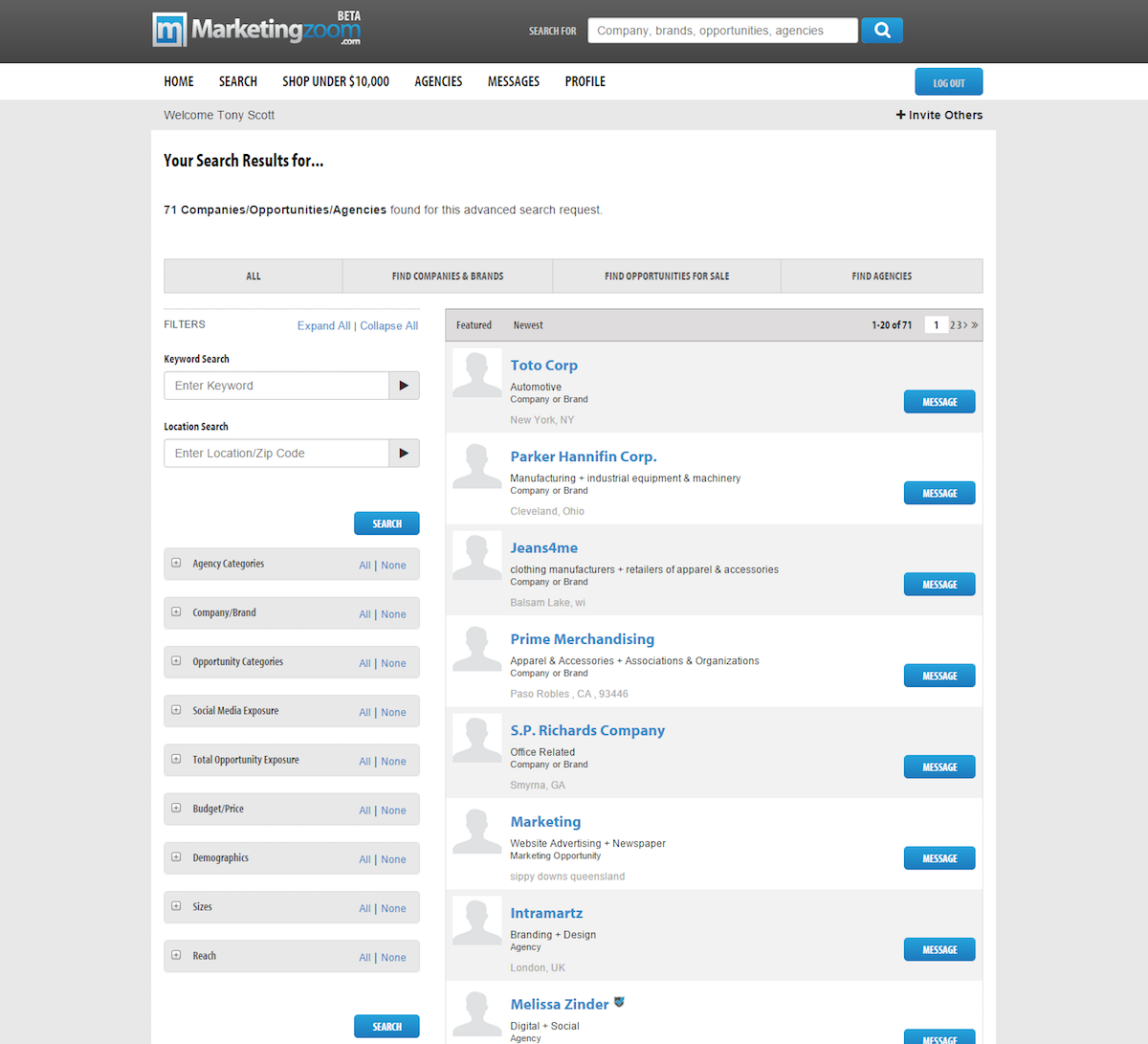Submit the Location Search arrow button
Screen dimensions: 1148x1044
(404, 454)
